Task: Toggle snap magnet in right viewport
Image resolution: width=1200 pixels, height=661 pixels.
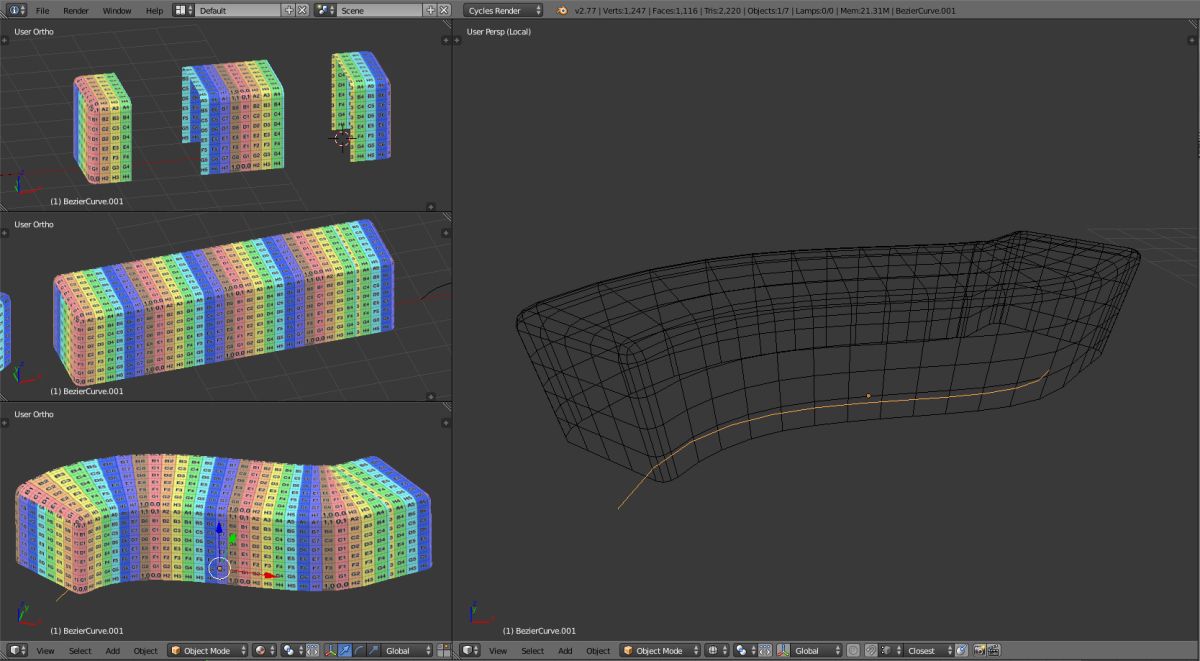Action: click(x=871, y=651)
